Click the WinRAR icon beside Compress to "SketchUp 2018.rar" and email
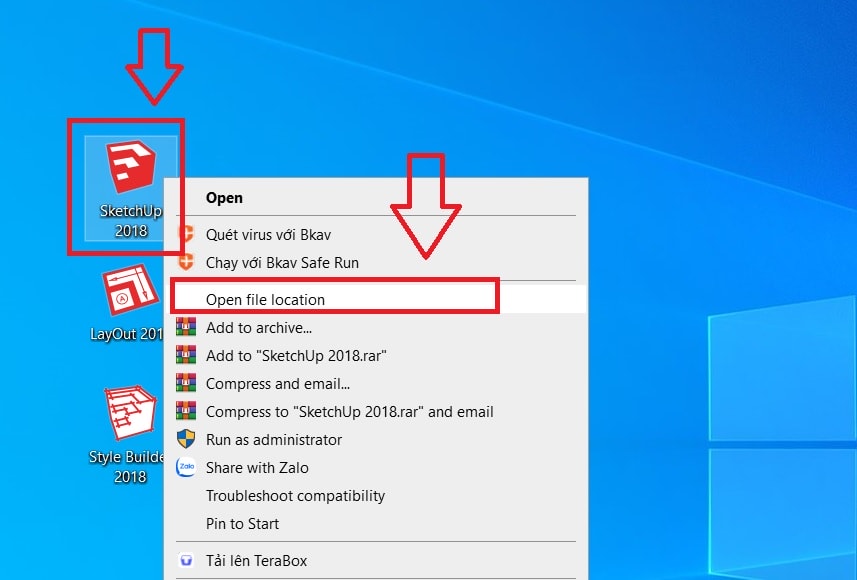The height and width of the screenshot is (580, 857). click(x=186, y=411)
